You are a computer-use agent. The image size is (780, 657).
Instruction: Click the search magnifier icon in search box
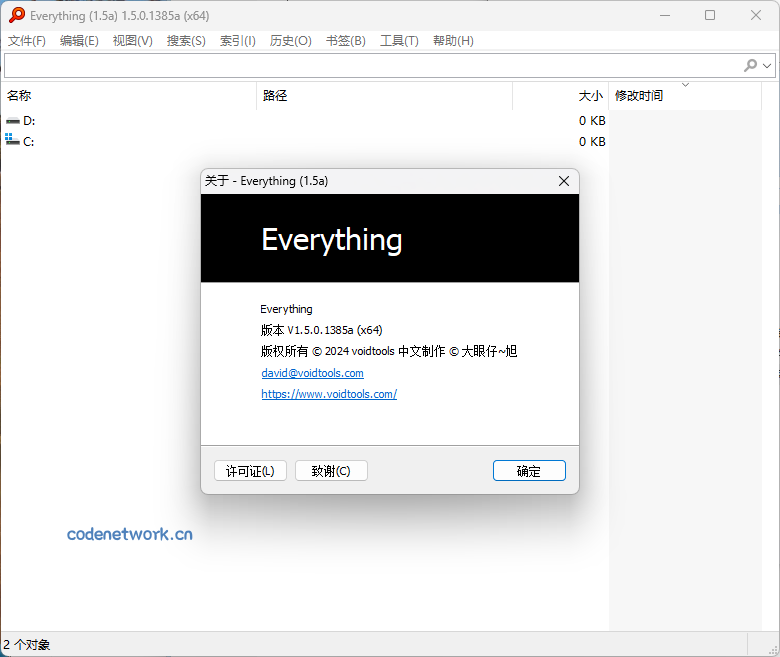pyautogui.click(x=750, y=65)
